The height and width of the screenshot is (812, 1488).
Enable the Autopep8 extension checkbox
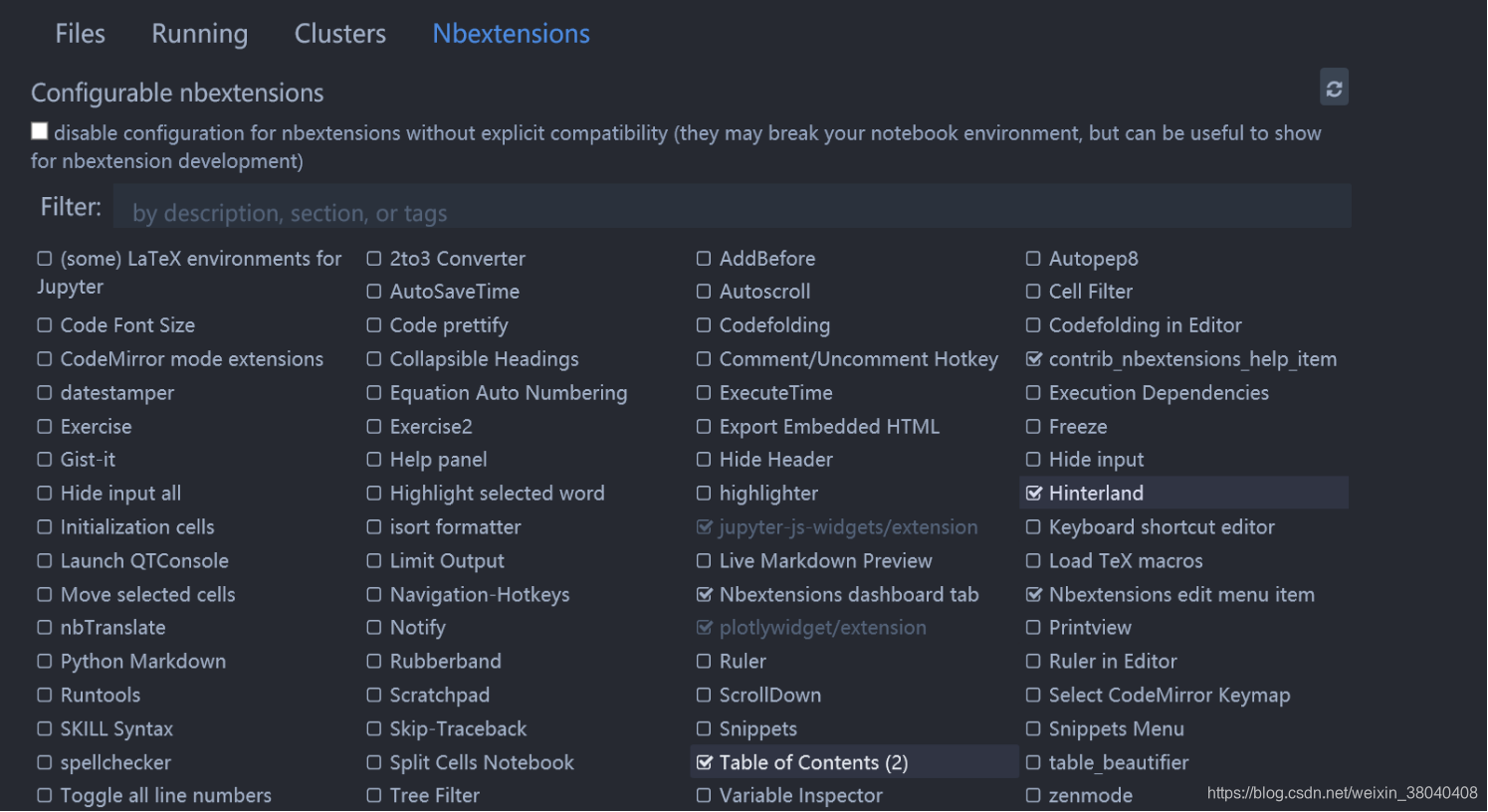[x=1034, y=259]
